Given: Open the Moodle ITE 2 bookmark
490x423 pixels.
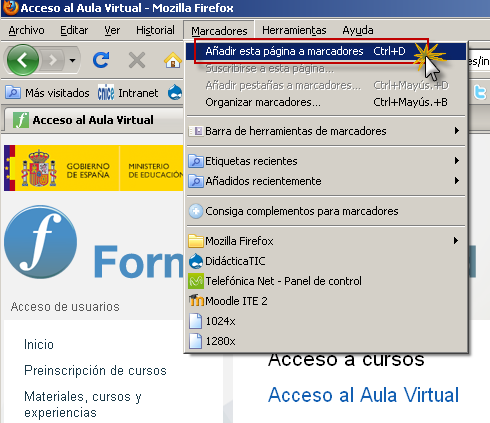Looking at the screenshot, I should click(326, 301).
